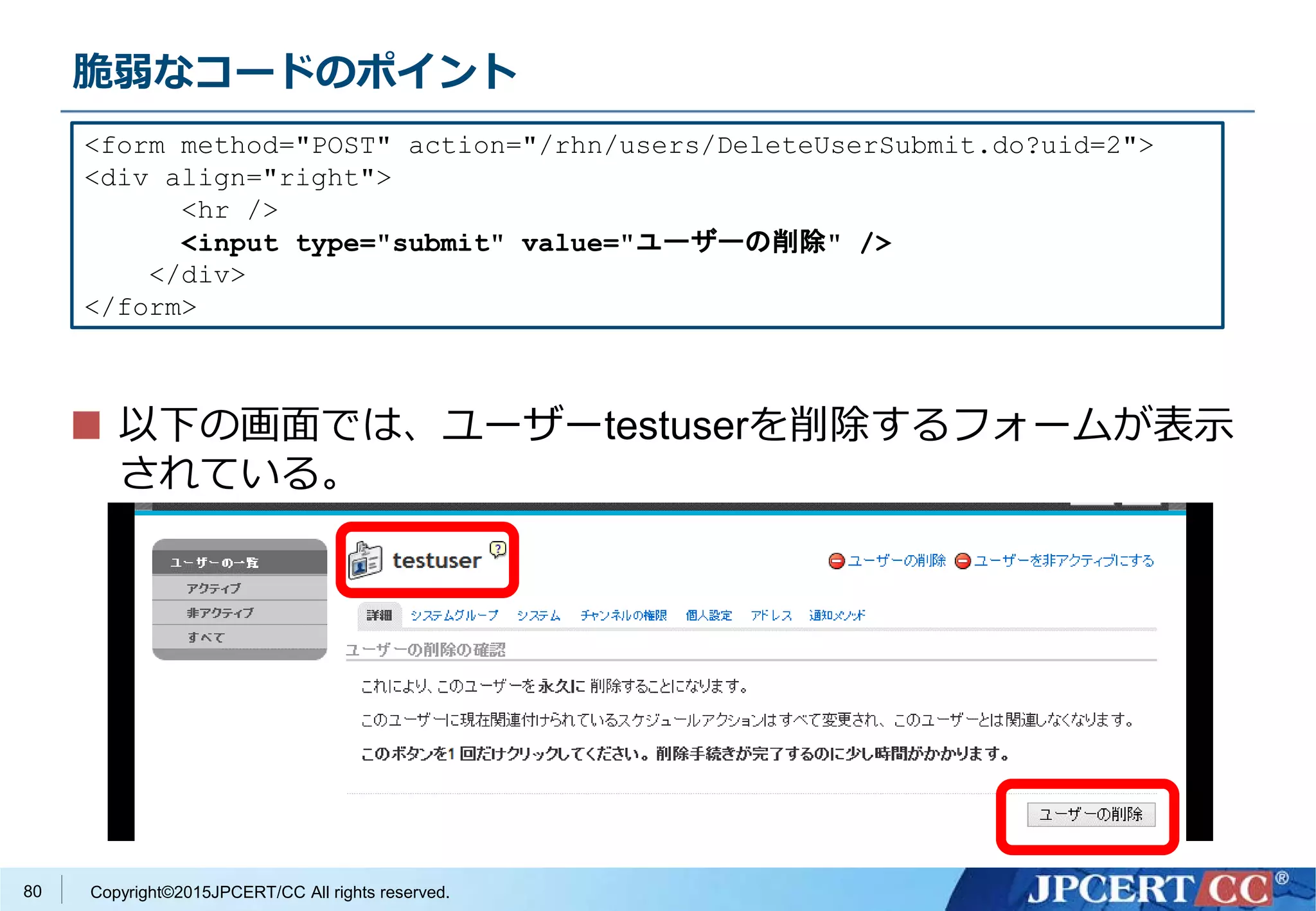Image resolution: width=1316 pixels, height=911 pixels.
Task: Click the bold このボタンを1回だけクリック sentence
Action: point(685,754)
